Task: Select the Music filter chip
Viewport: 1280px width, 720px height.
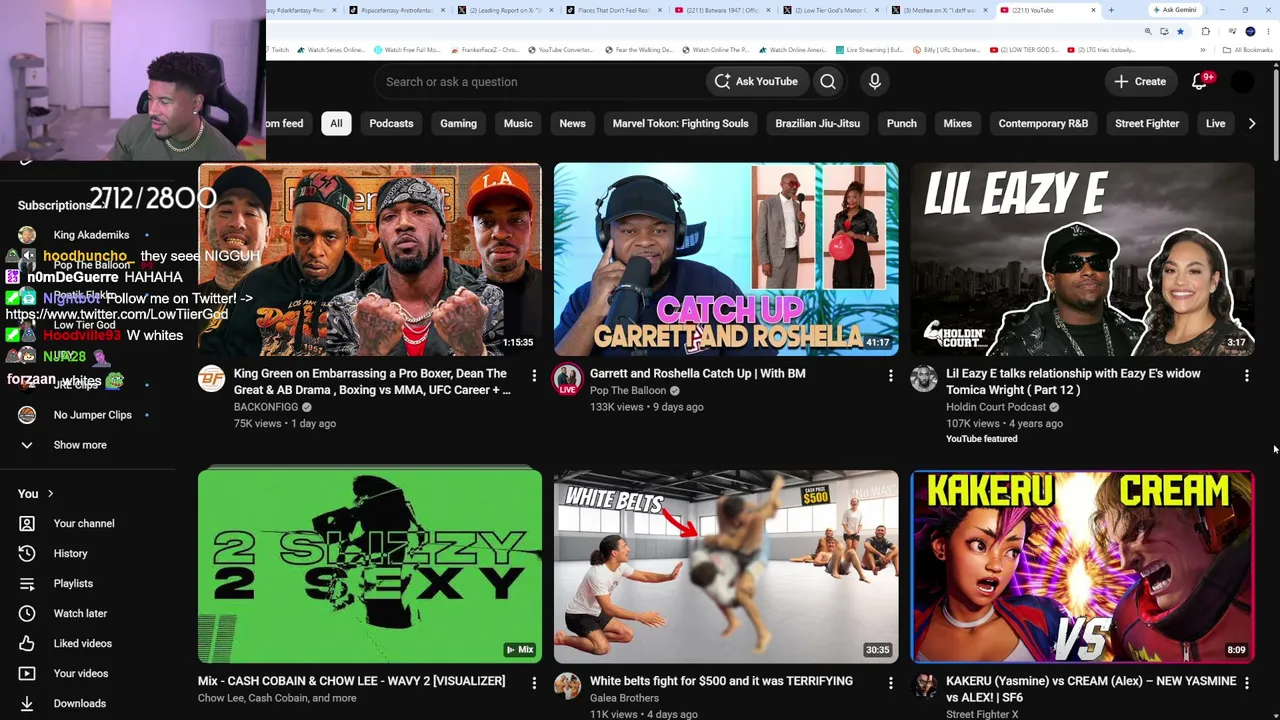Action: pyautogui.click(x=518, y=124)
